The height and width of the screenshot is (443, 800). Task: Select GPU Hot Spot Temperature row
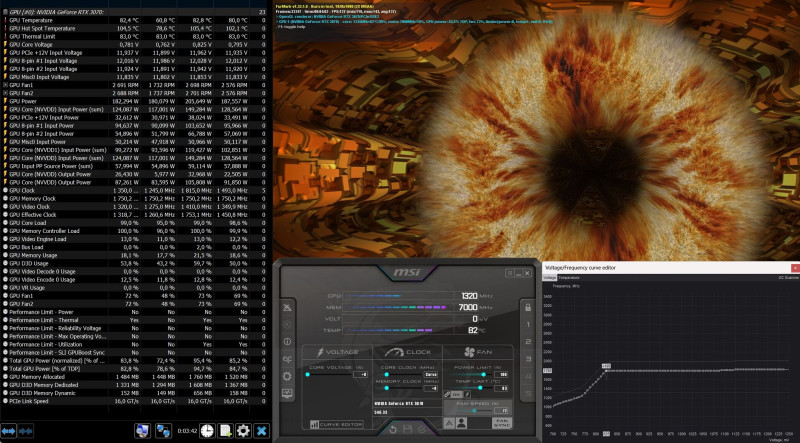[134, 29]
